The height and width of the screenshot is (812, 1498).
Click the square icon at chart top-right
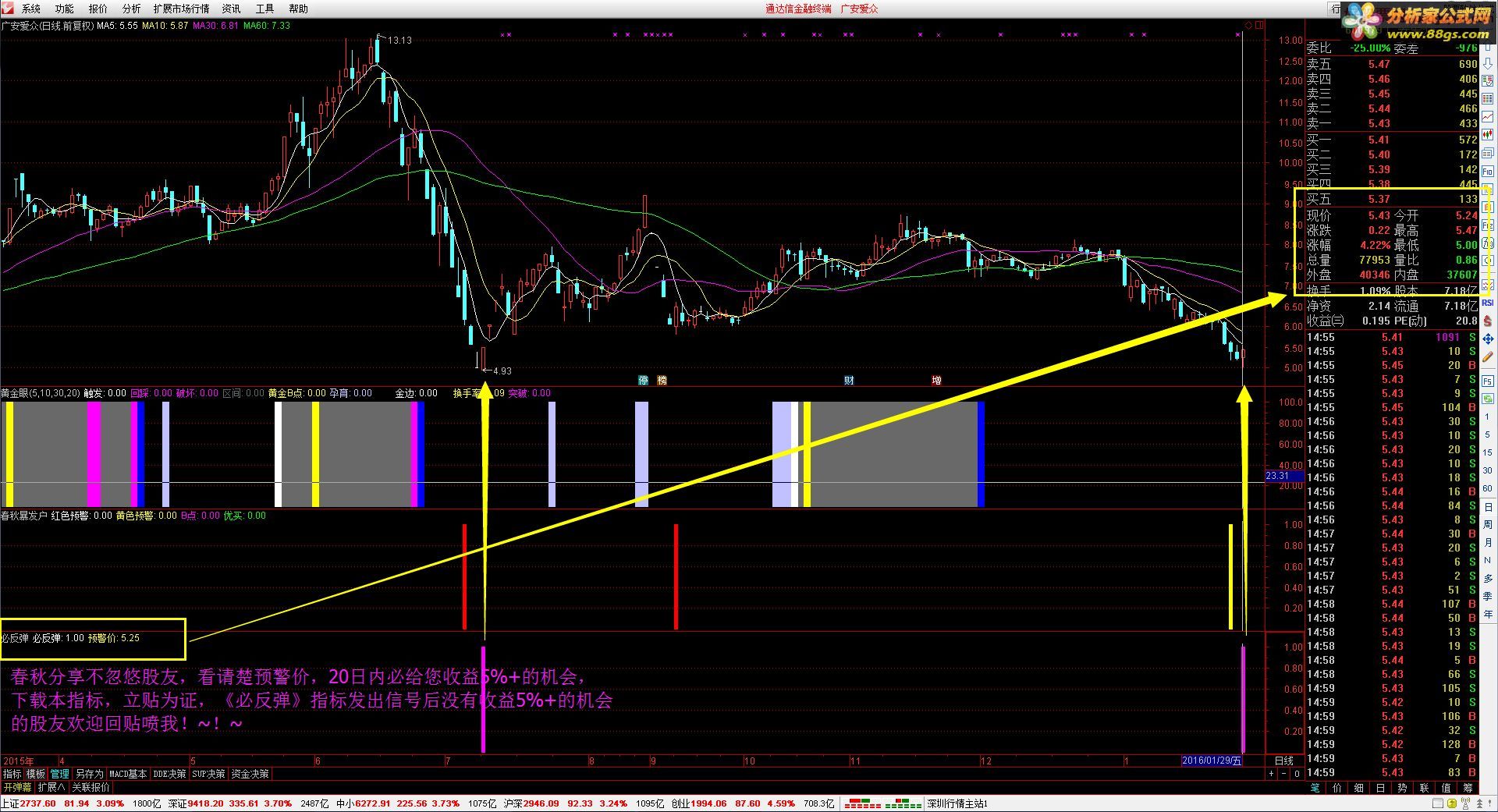(1259, 26)
